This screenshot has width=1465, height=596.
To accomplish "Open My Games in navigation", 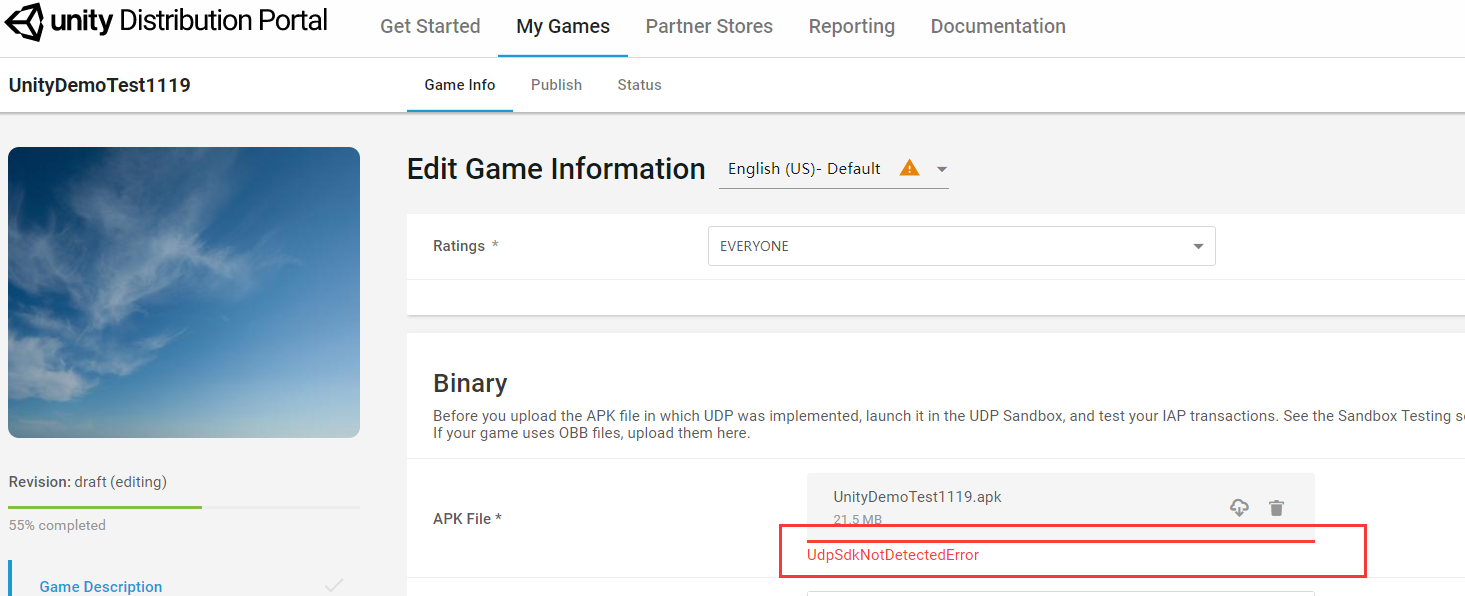I will pos(563,26).
